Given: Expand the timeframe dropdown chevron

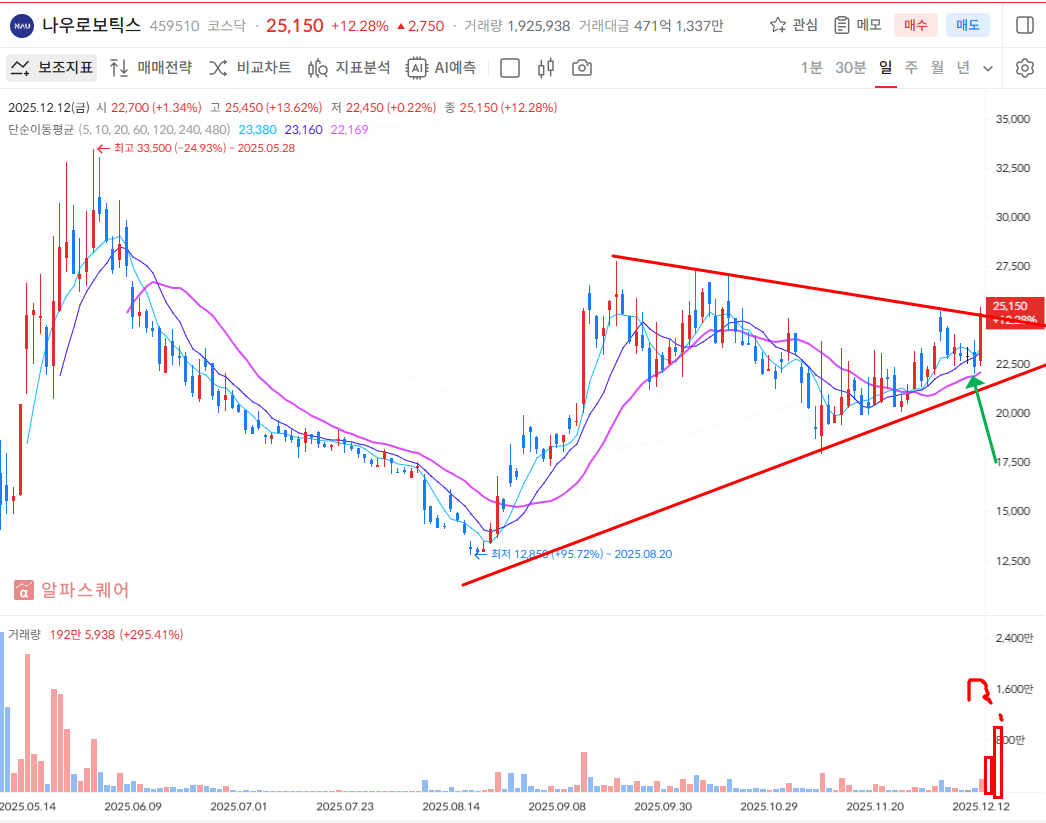Looking at the screenshot, I should [x=988, y=68].
